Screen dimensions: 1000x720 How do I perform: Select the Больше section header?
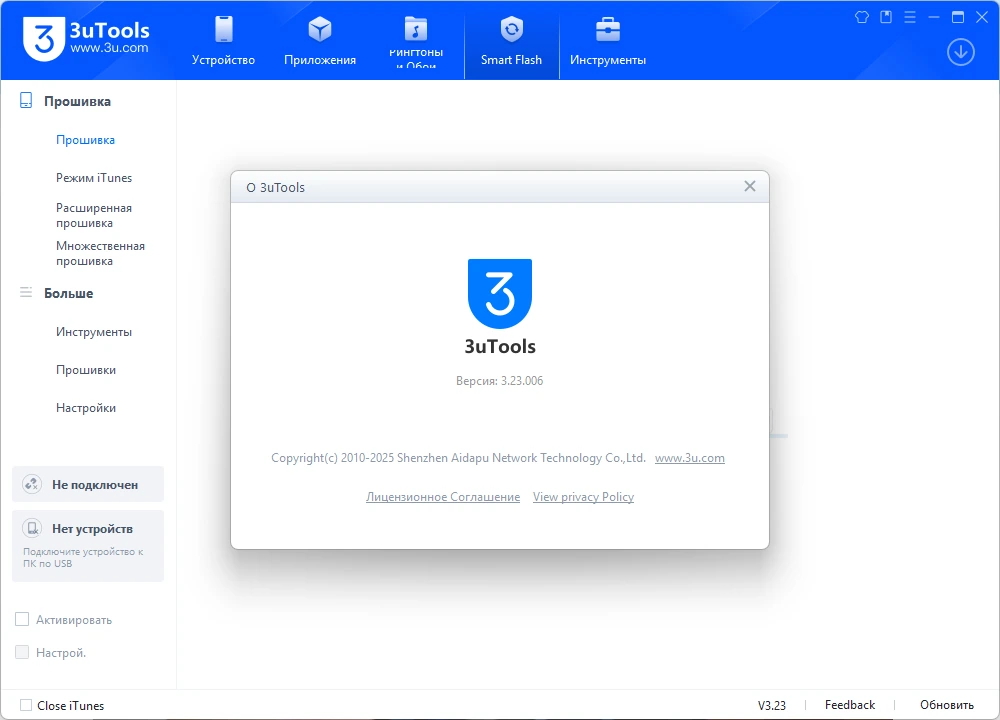pyautogui.click(x=68, y=293)
